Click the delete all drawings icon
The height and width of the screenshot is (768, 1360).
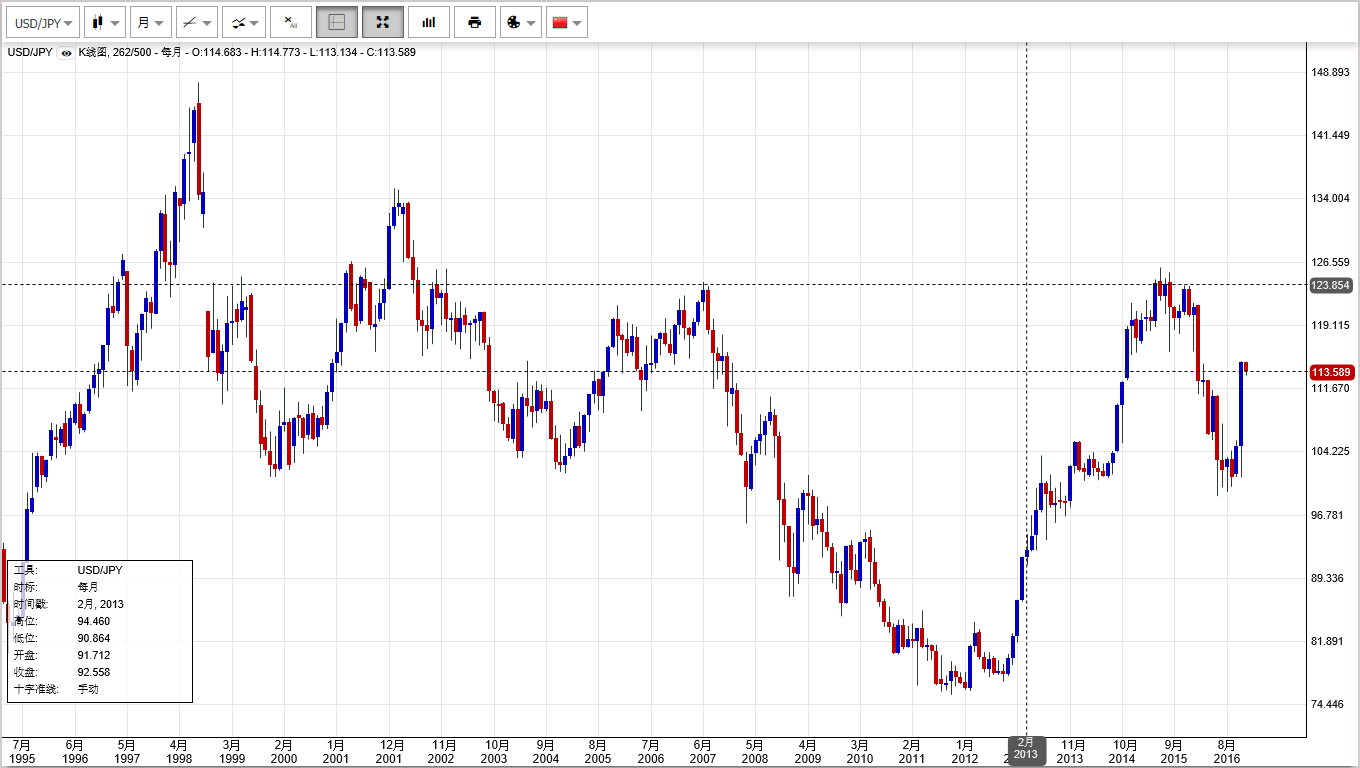[290, 22]
